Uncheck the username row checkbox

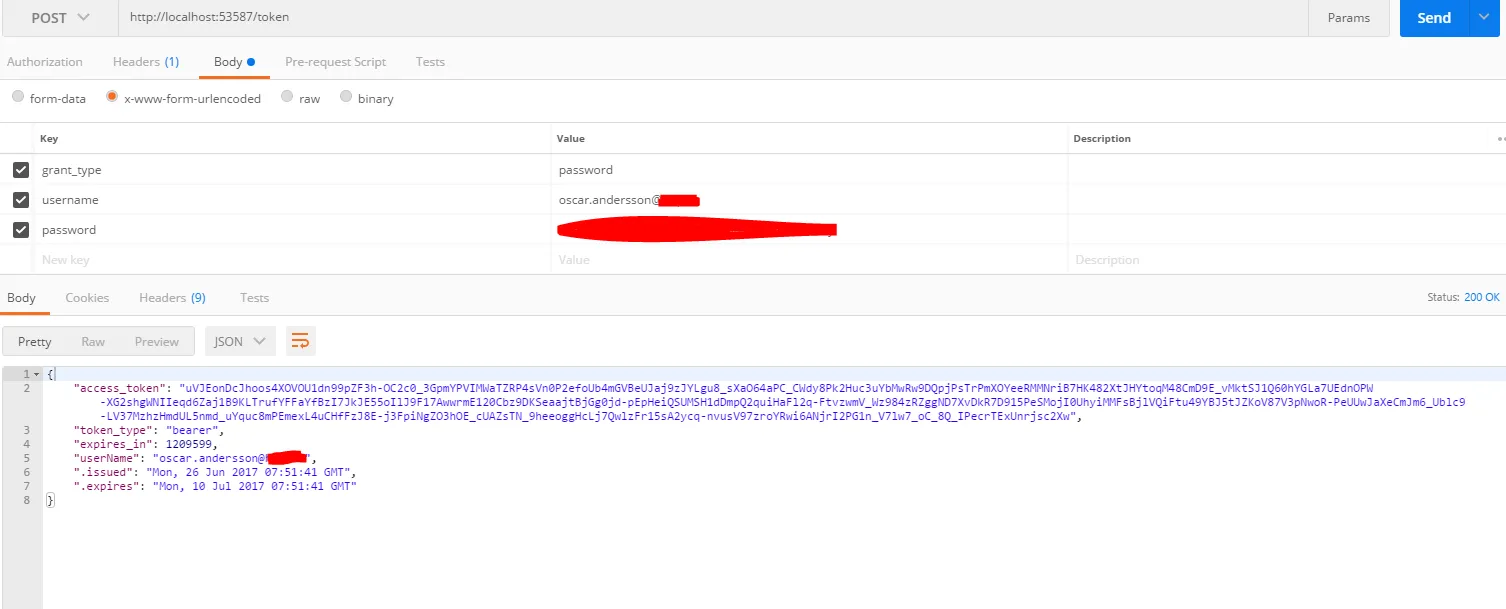click(x=21, y=200)
